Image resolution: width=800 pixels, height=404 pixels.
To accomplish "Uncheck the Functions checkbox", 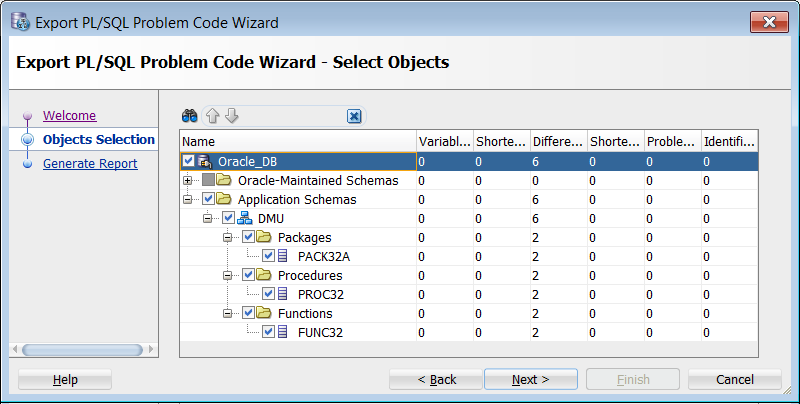I will pos(248,313).
